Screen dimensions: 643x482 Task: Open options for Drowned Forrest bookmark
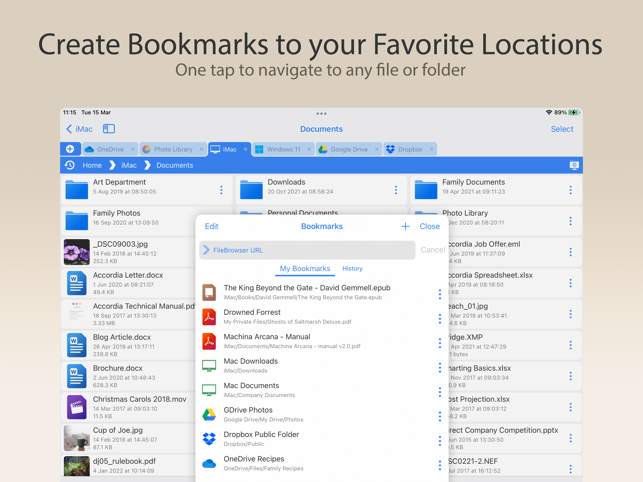[x=440, y=318]
